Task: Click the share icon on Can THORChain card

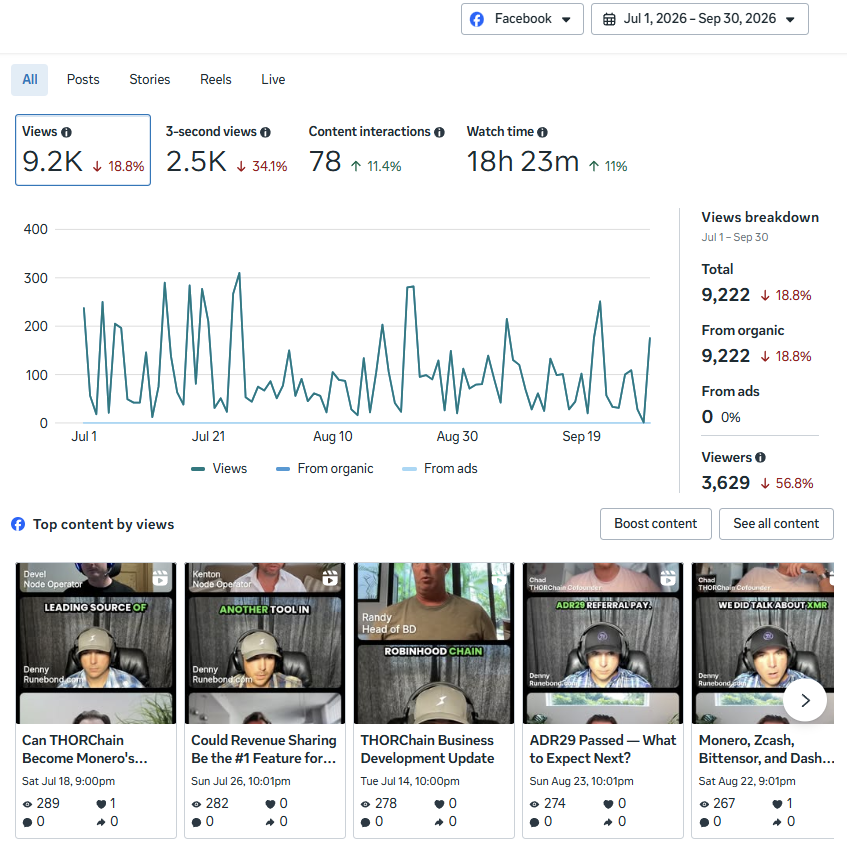Action: pos(101,823)
